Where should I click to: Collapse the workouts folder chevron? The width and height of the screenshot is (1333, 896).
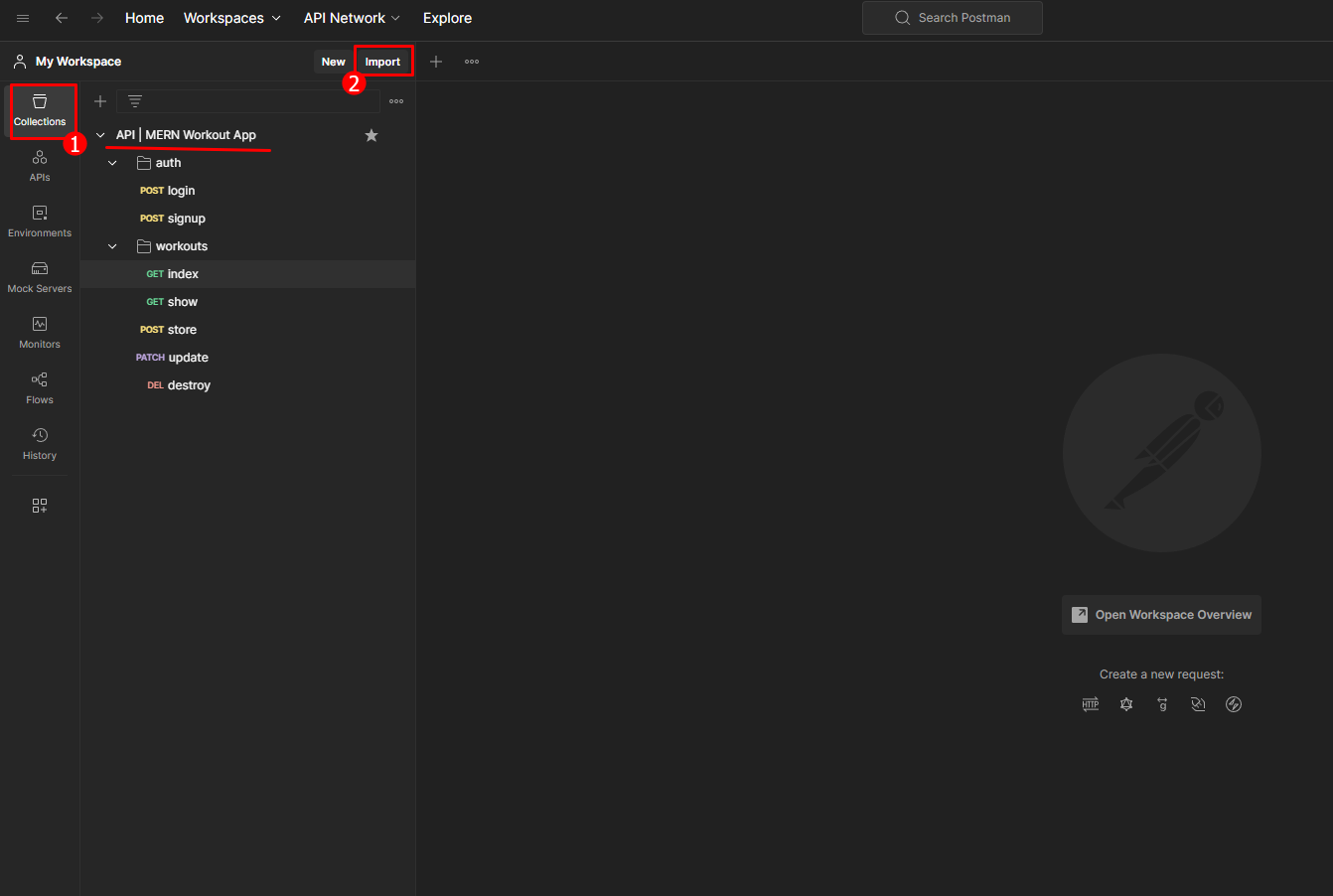tap(112, 246)
